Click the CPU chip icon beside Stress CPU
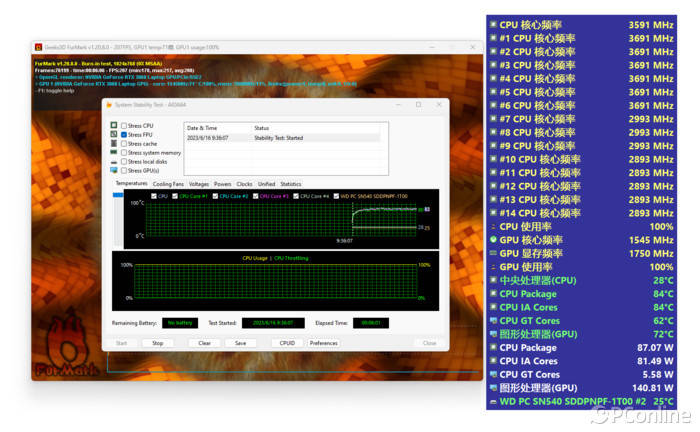The height and width of the screenshot is (432, 700). click(x=114, y=125)
